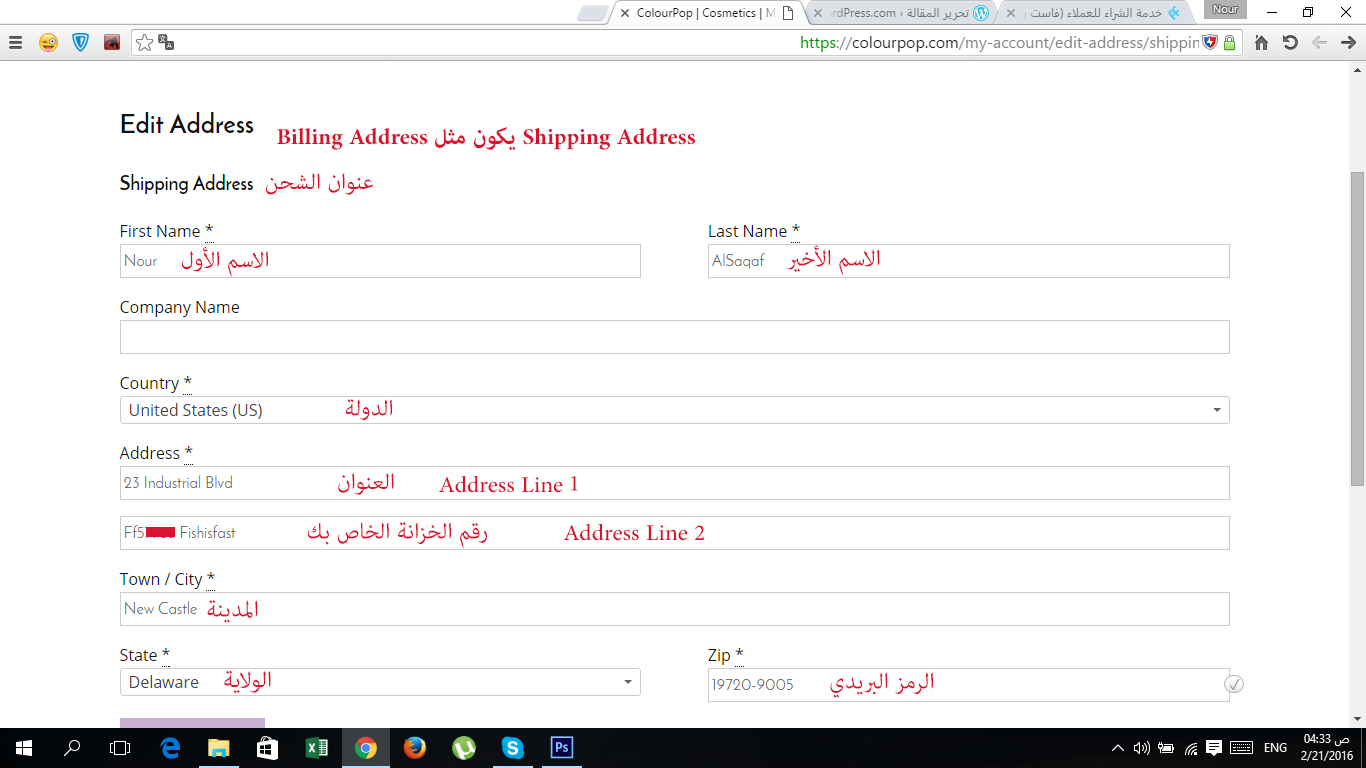Click the translate icon in address bar
Image resolution: width=1366 pixels, height=768 pixels.
[166, 43]
